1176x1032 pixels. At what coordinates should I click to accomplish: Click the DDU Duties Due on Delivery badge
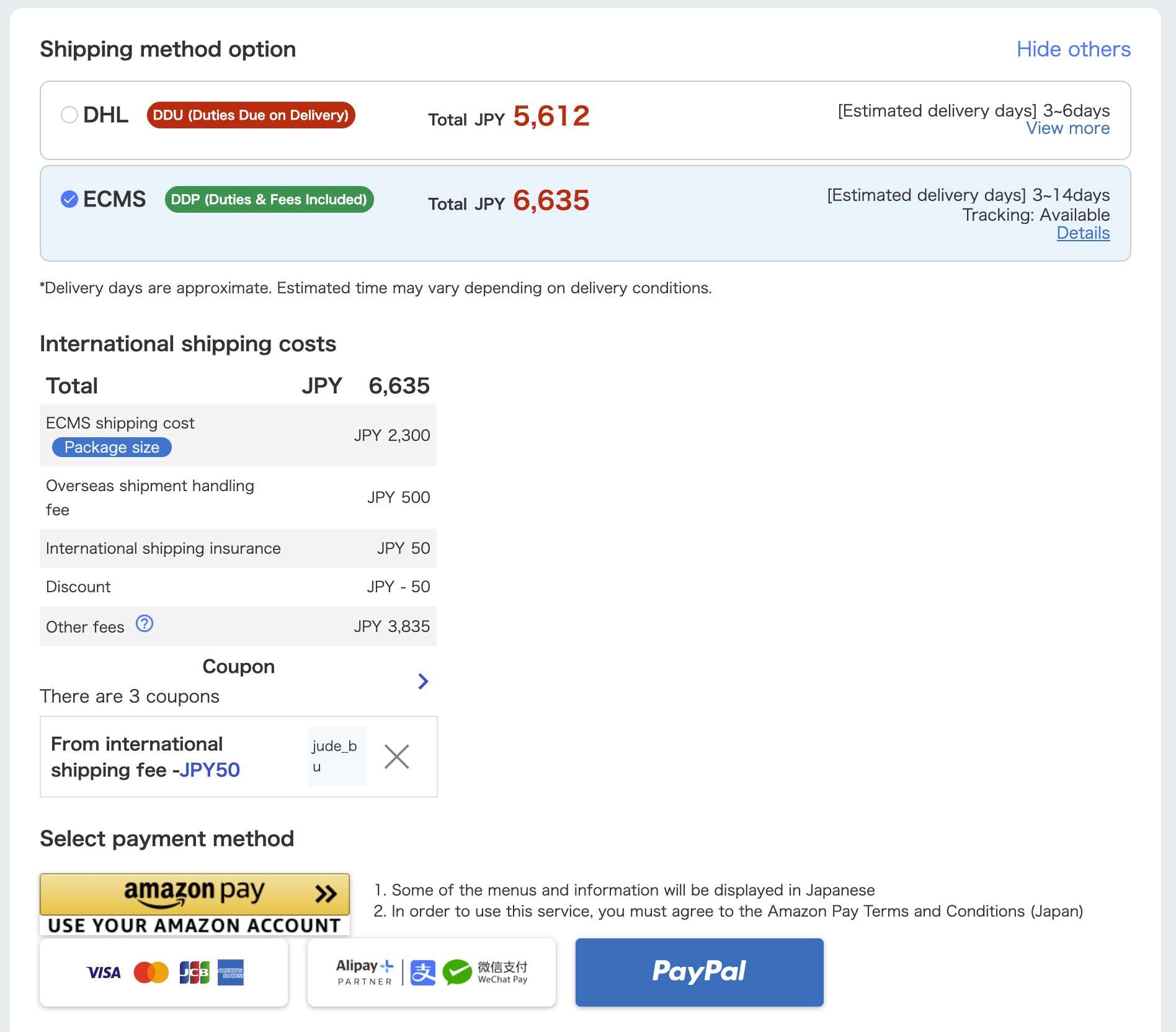pos(251,115)
